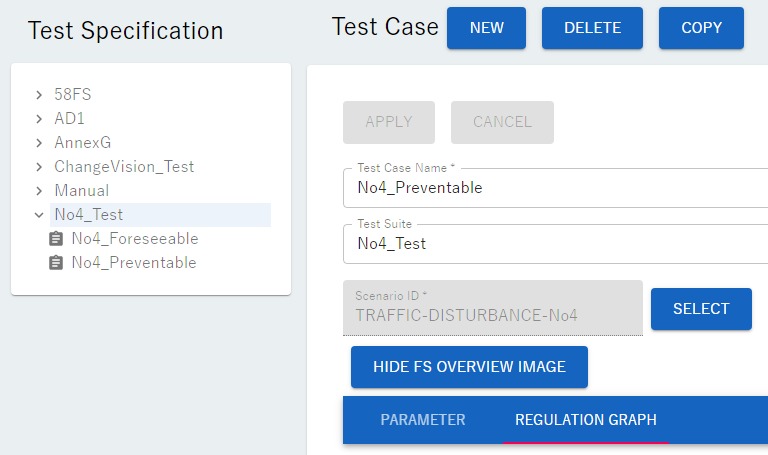
Task: Switch to the REGULATION GRAPH tab
Action: coord(585,420)
